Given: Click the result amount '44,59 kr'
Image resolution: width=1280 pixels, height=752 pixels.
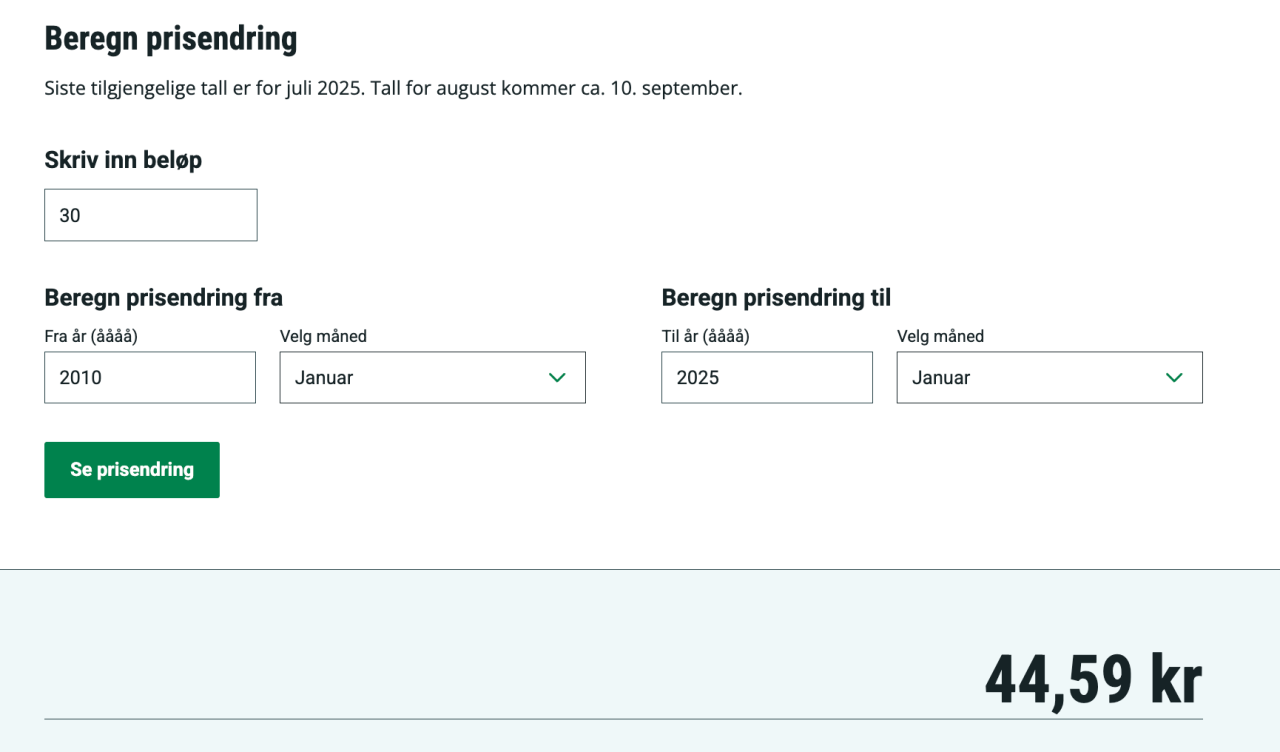Looking at the screenshot, I should click(1093, 680).
